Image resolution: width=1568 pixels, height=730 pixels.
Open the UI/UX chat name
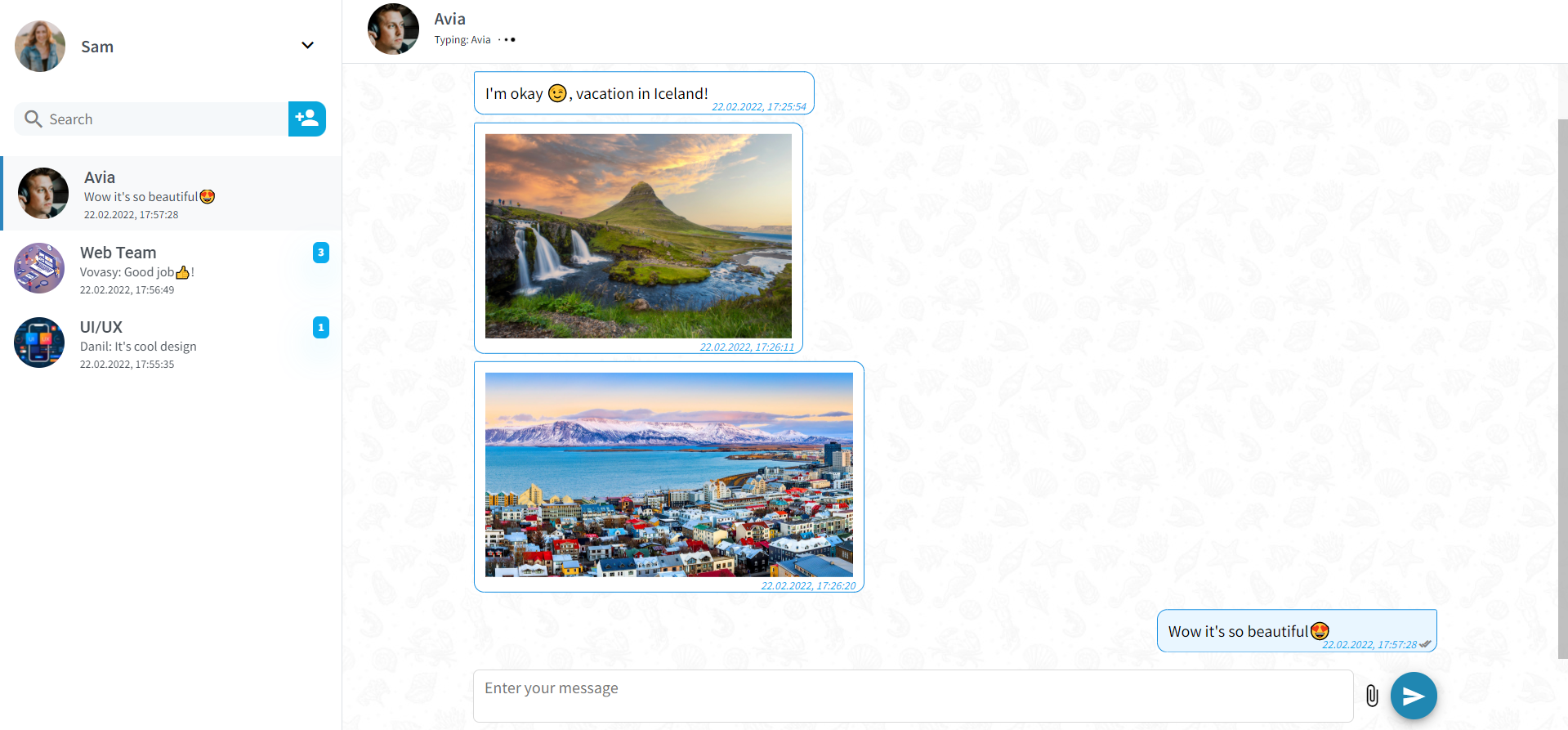tap(101, 327)
